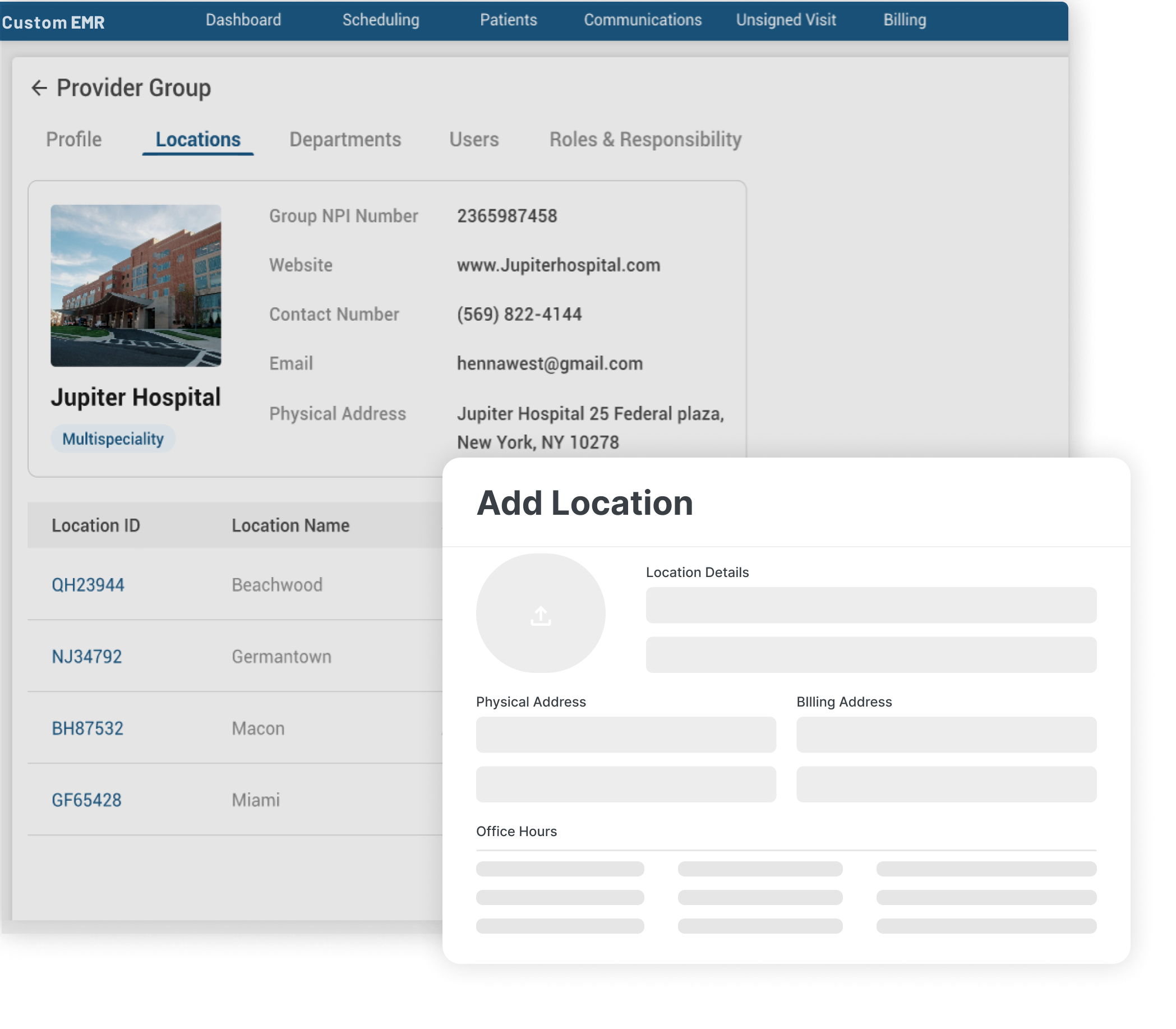This screenshot has height=1029, width=1176.
Task: Go to Scheduling in top navigation
Action: pyautogui.click(x=381, y=20)
